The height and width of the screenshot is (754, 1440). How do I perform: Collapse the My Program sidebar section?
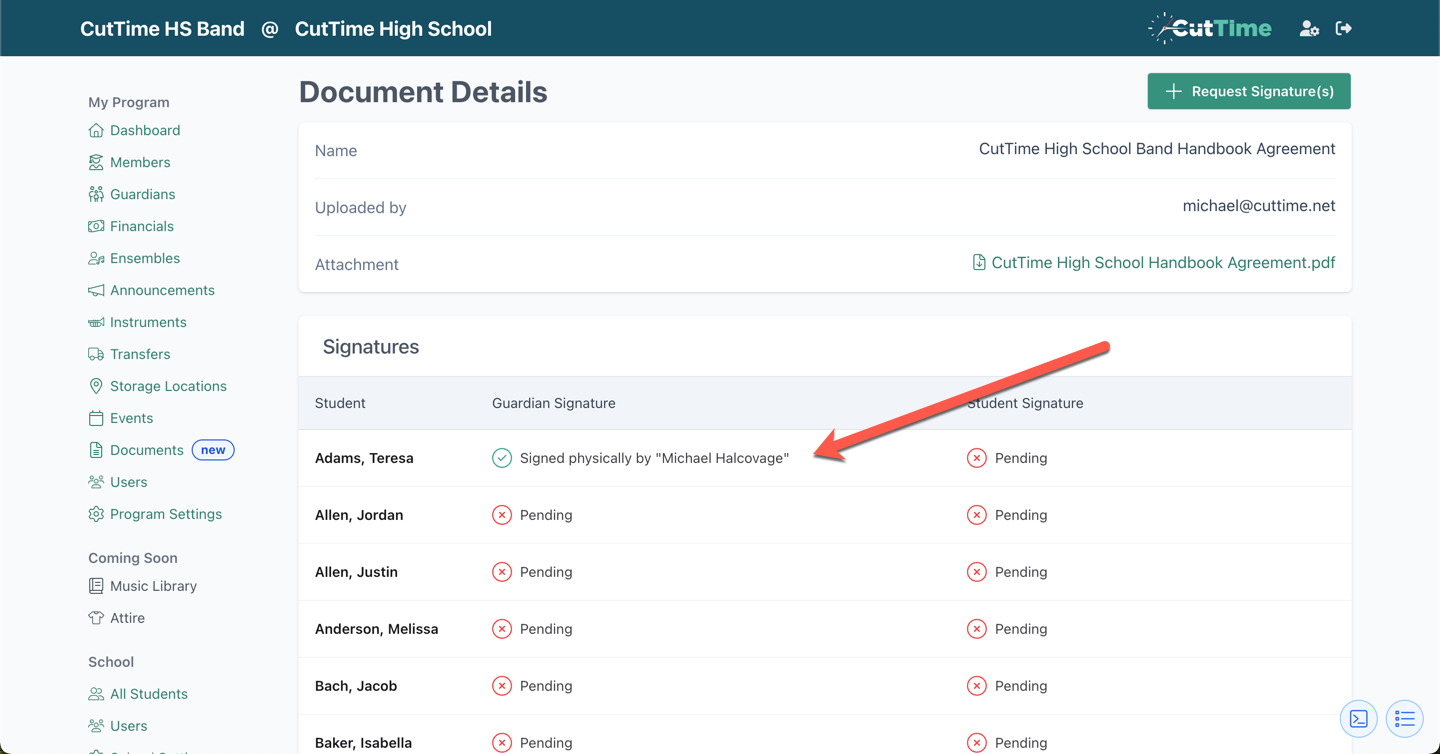(x=128, y=101)
